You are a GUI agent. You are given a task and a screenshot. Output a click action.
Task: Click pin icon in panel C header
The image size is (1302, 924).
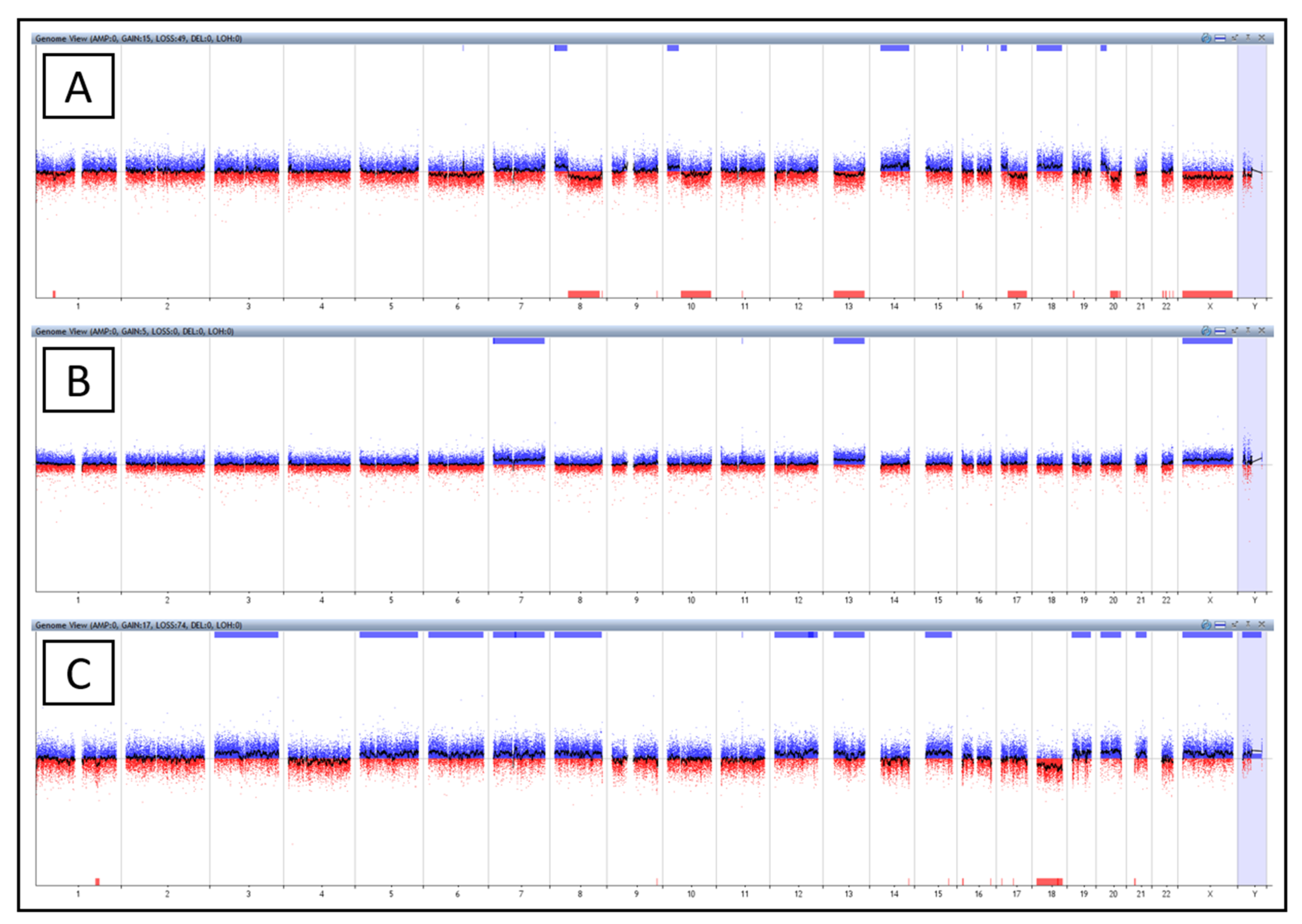click(1248, 625)
